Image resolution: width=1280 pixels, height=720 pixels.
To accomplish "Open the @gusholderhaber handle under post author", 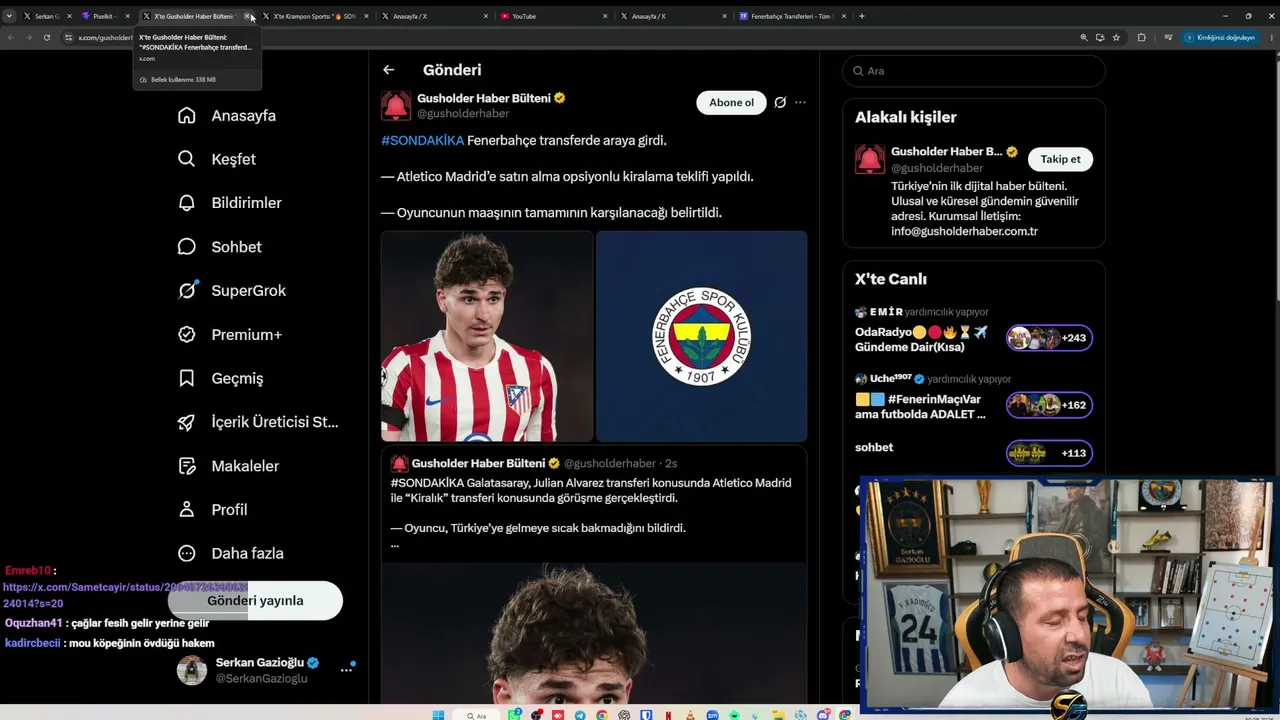I will point(463,114).
